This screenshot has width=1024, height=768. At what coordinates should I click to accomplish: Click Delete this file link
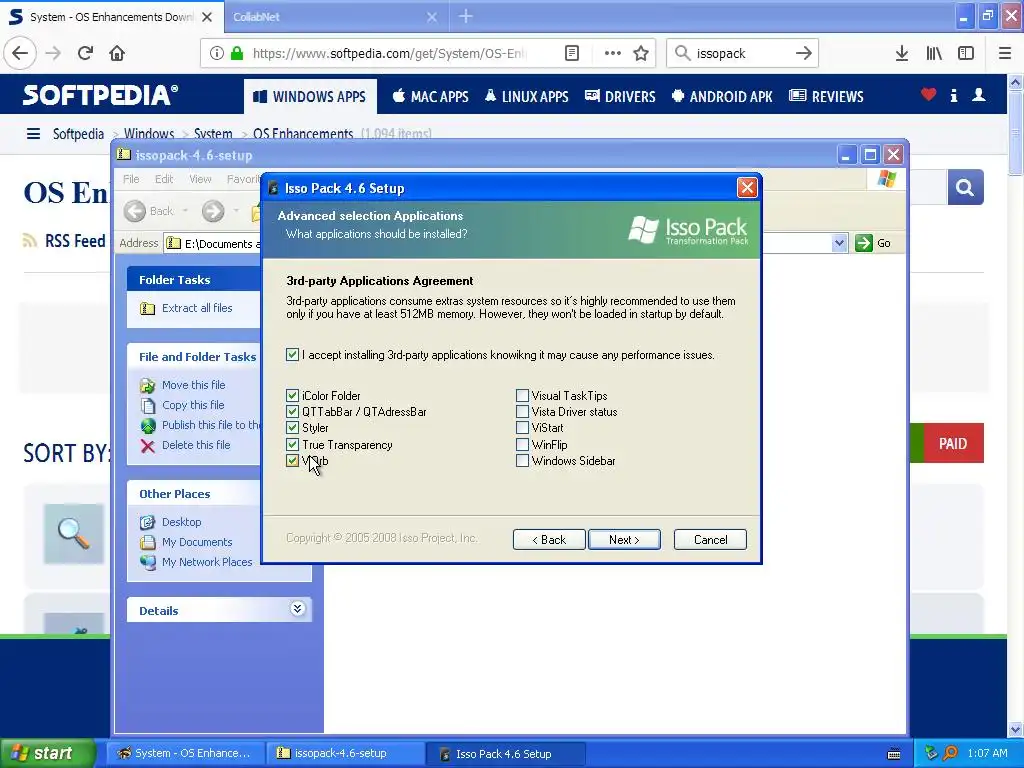tap(196, 445)
